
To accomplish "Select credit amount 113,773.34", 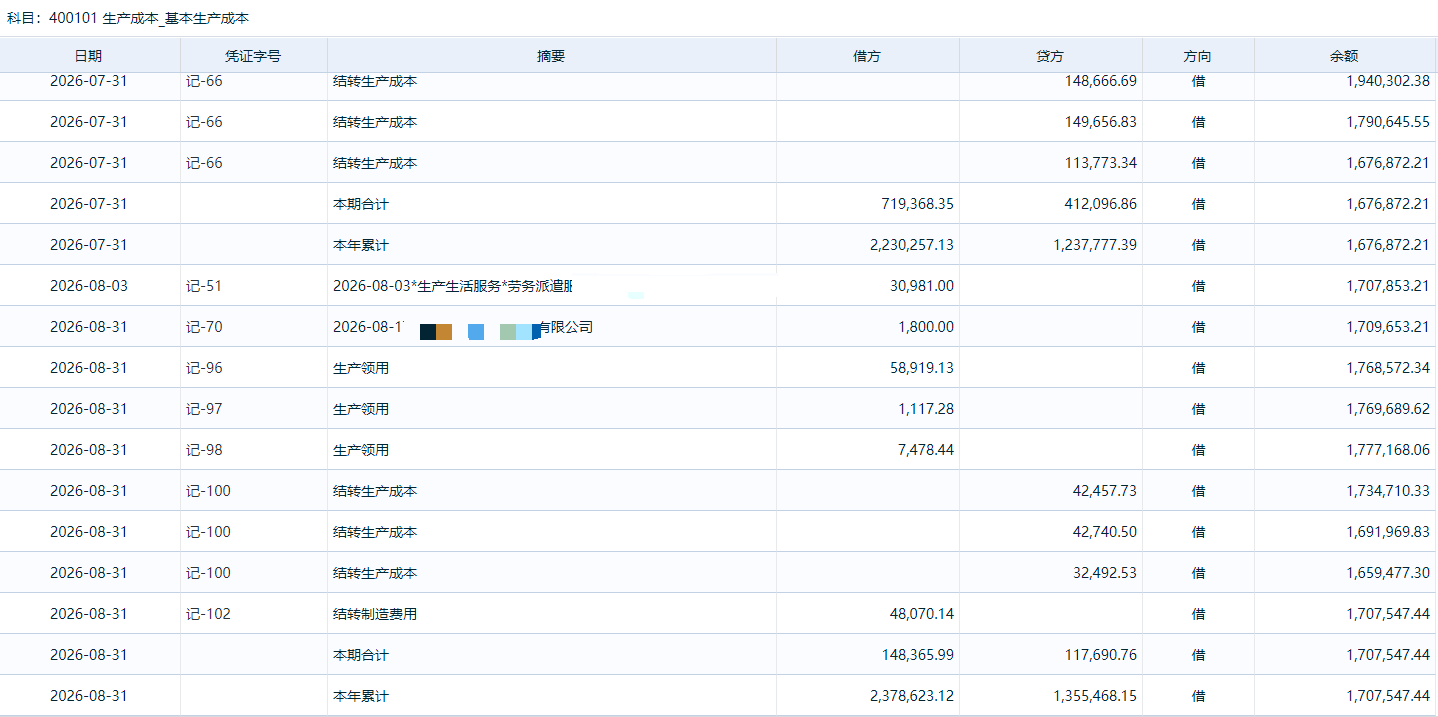I will click(x=1100, y=163).
